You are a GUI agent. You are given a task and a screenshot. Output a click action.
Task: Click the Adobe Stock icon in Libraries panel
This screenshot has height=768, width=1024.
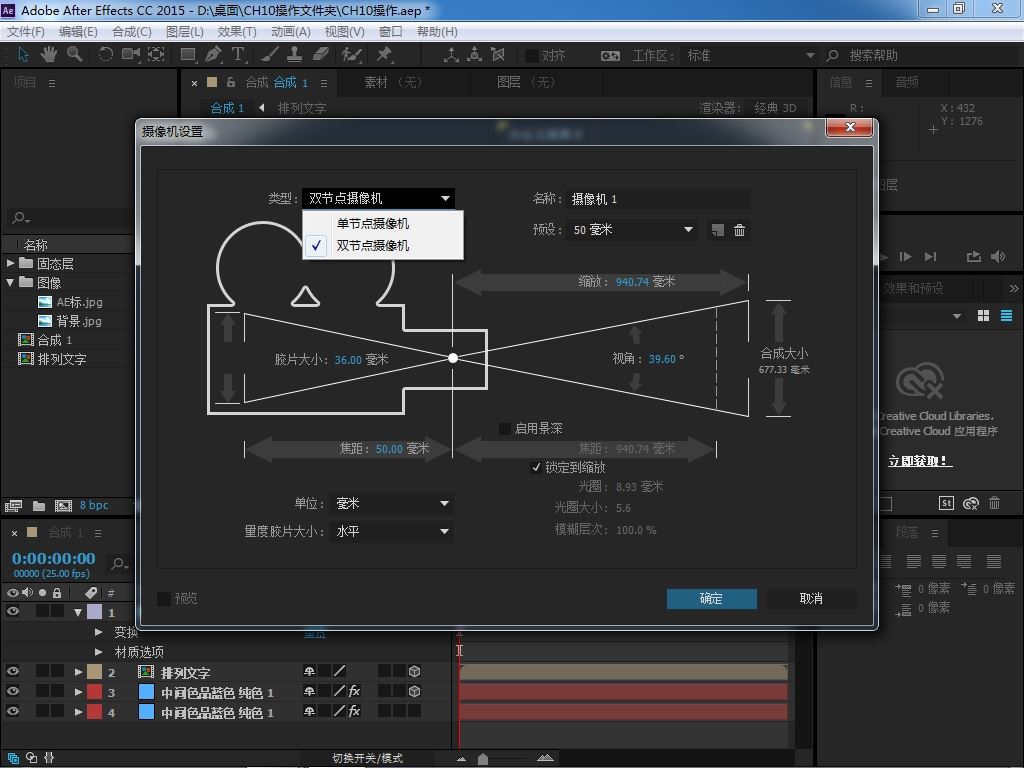coord(946,503)
